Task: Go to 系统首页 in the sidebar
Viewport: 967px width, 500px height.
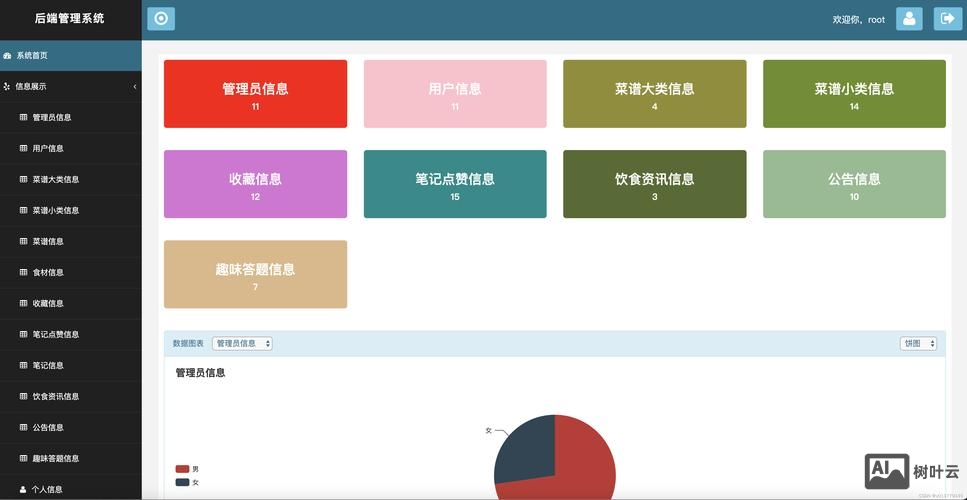Action: [x=71, y=55]
